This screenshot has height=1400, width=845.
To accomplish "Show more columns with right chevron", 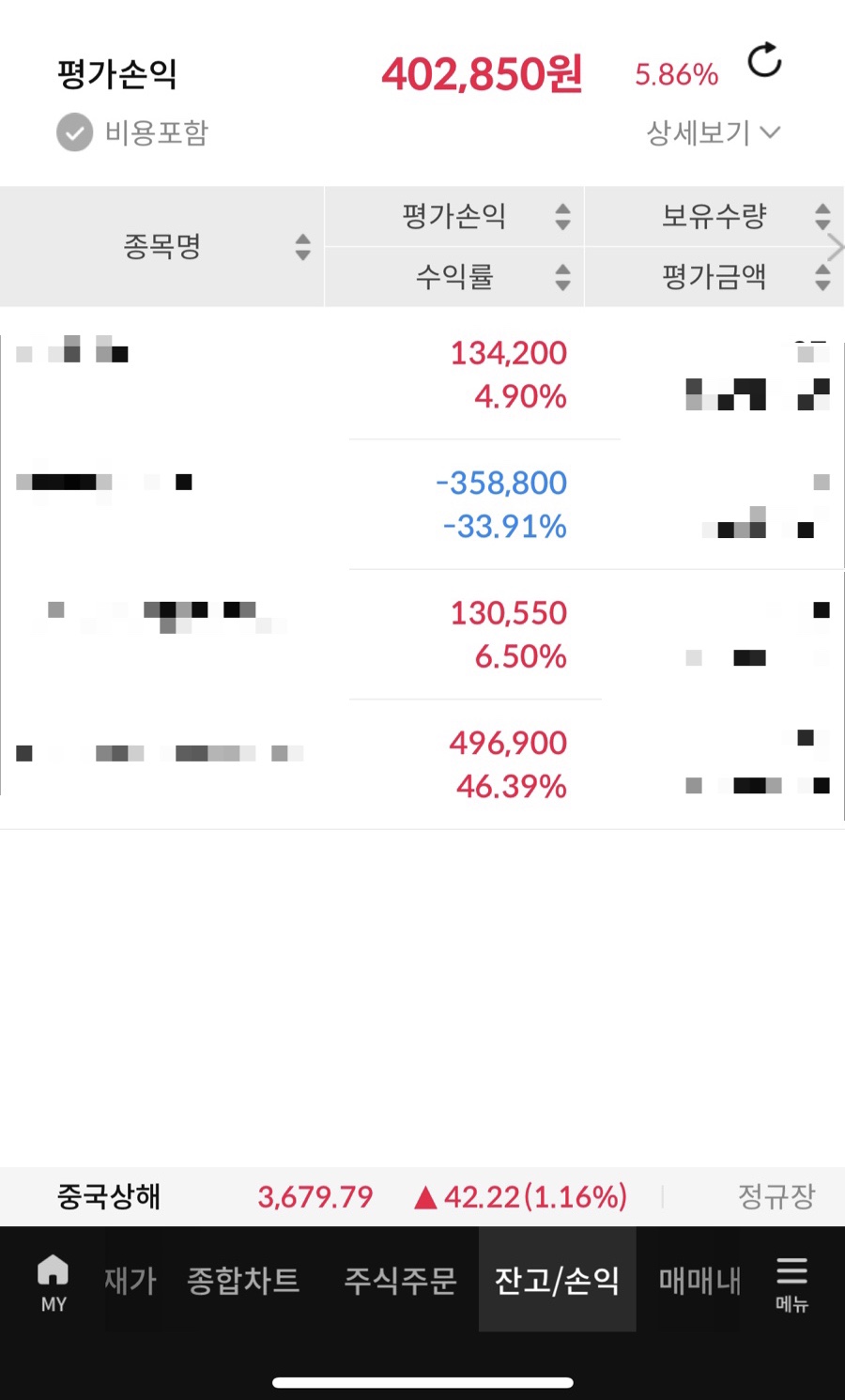I will pos(836,247).
